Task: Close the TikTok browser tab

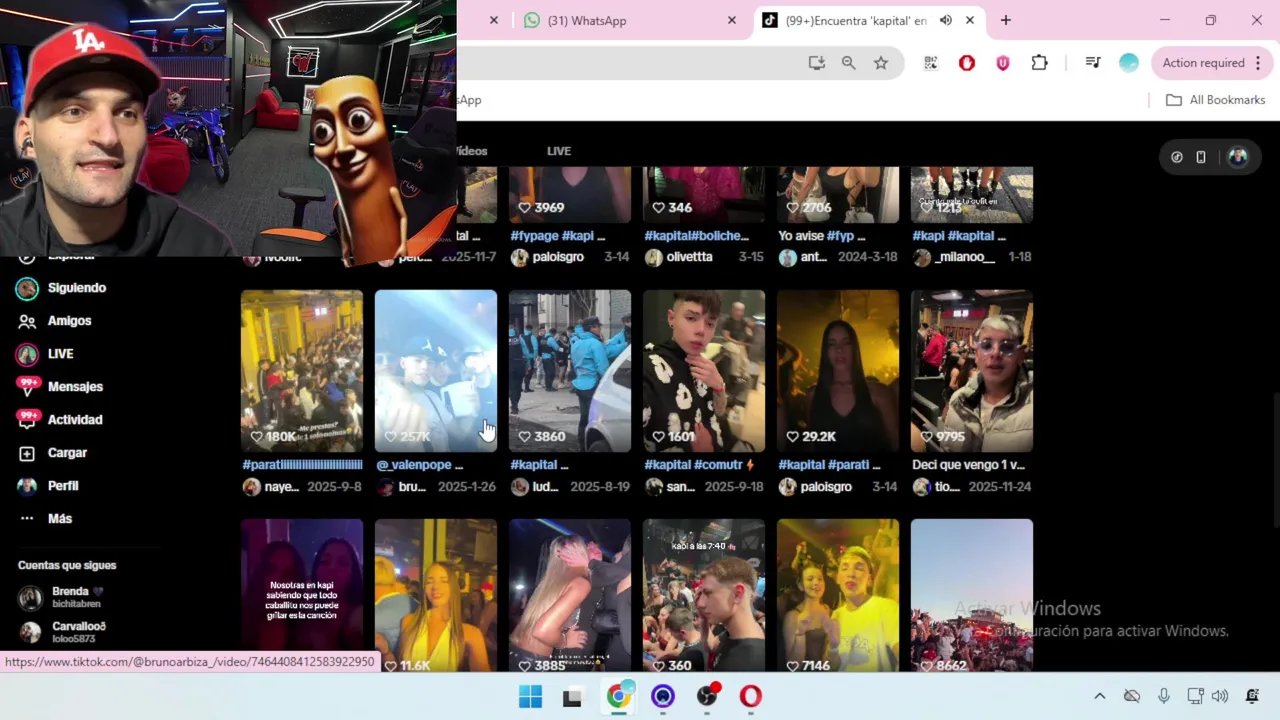Action: [x=969, y=20]
